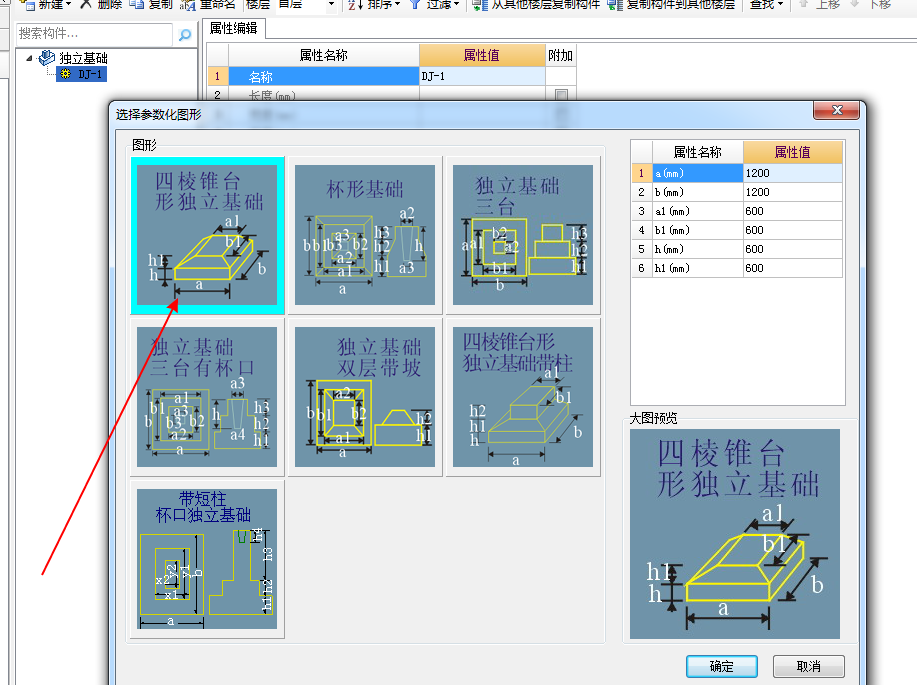Select the 四棱锥台形独立基础带柱 shape thumbnail
The image size is (917, 685).
tap(523, 397)
